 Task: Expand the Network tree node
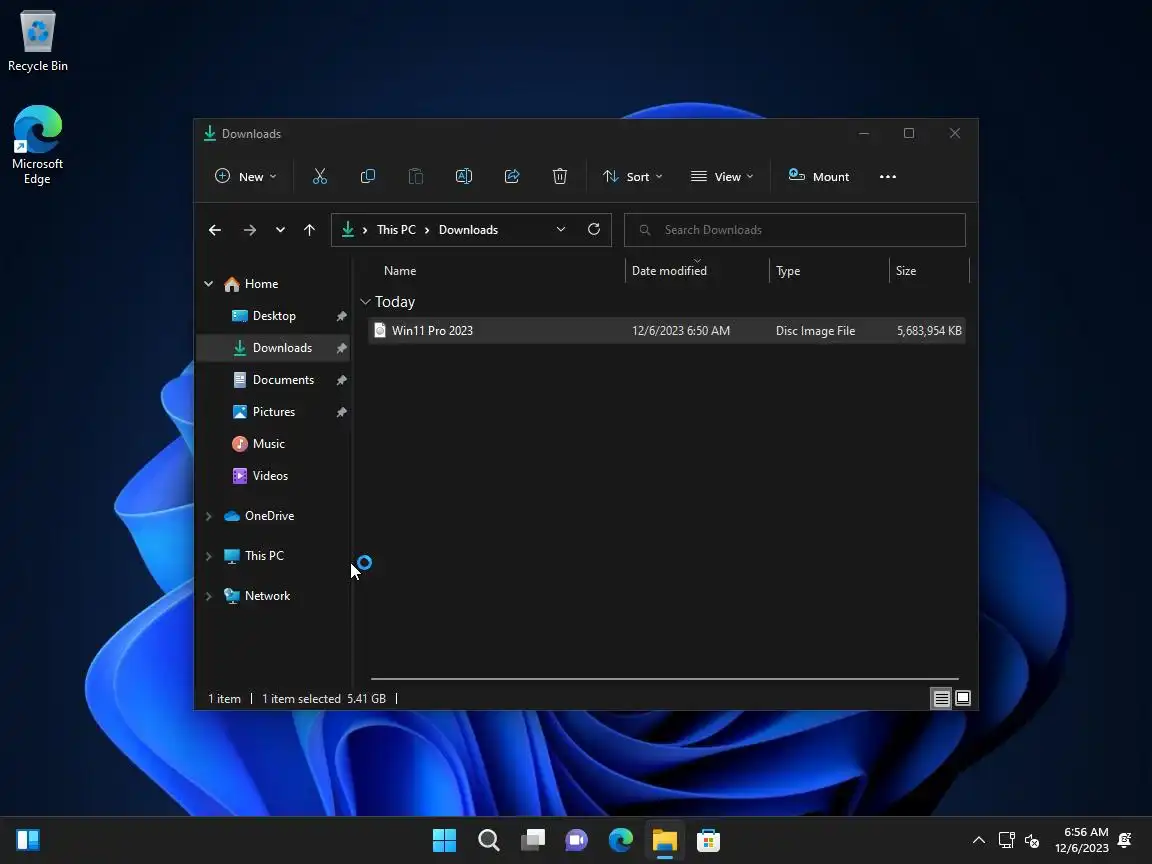click(x=209, y=596)
